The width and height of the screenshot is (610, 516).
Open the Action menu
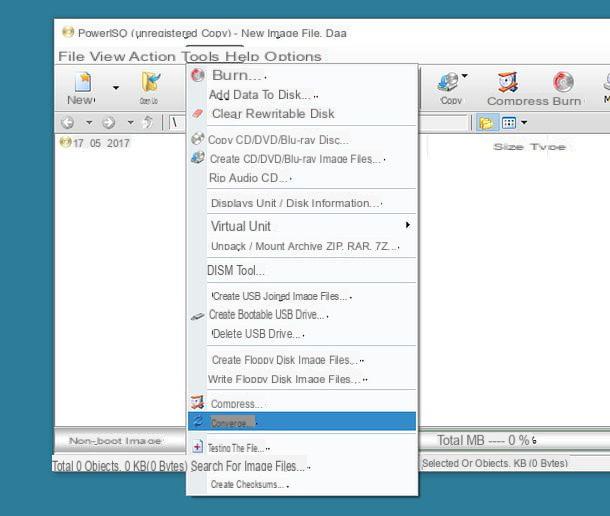(152, 56)
